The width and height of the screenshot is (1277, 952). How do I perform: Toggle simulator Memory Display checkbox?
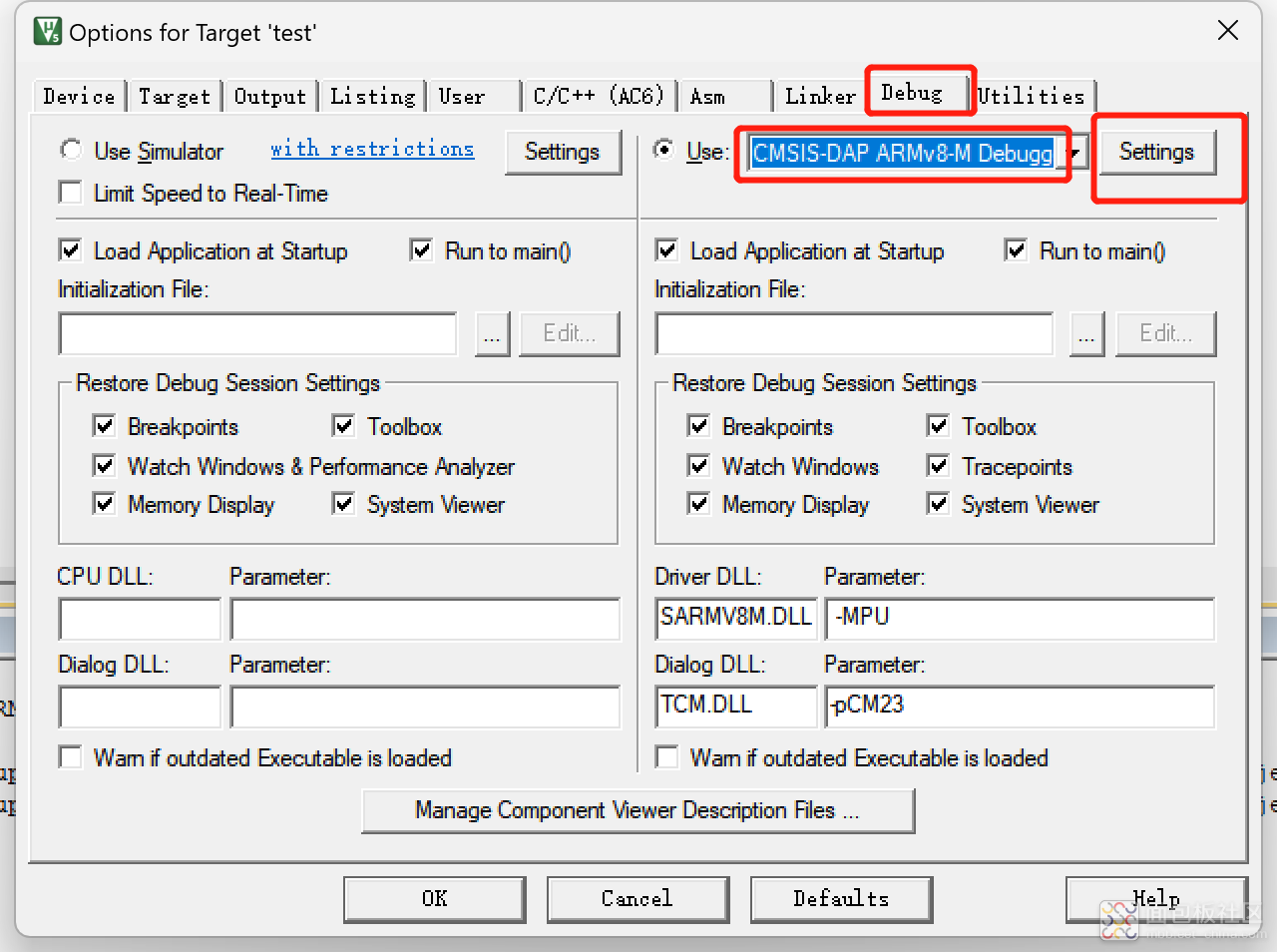105,504
